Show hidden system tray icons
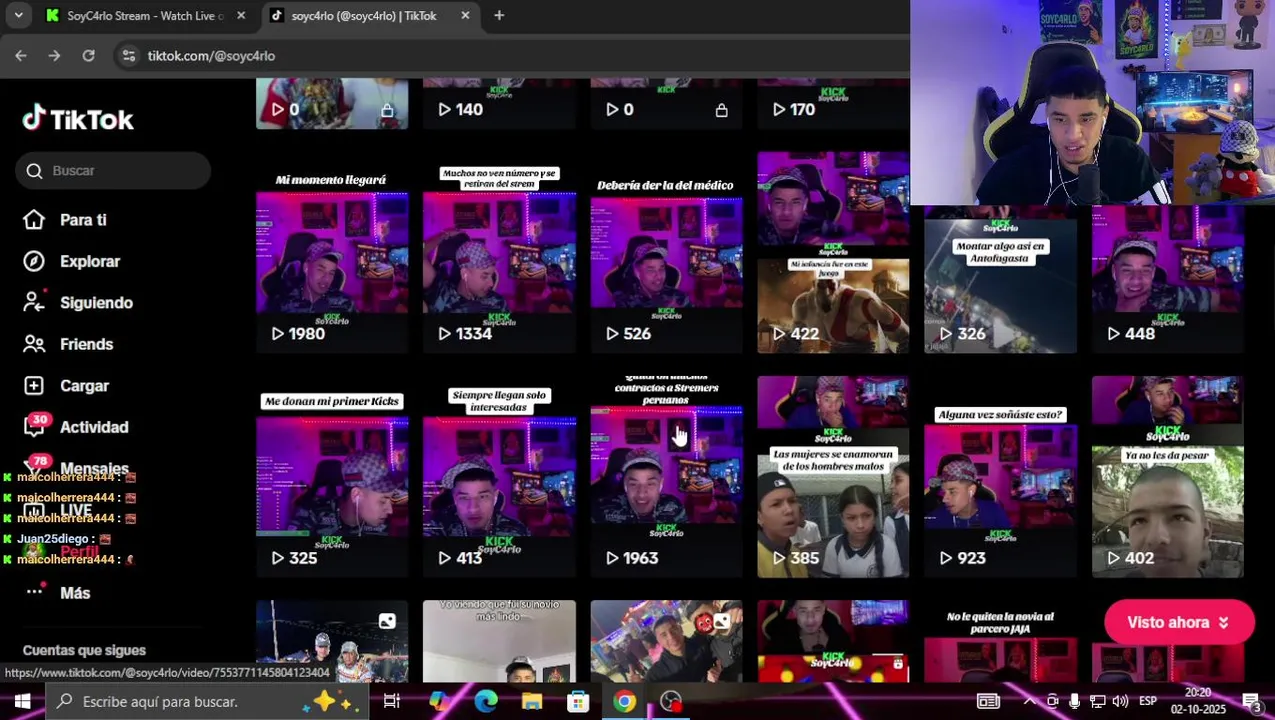 click(x=1028, y=702)
